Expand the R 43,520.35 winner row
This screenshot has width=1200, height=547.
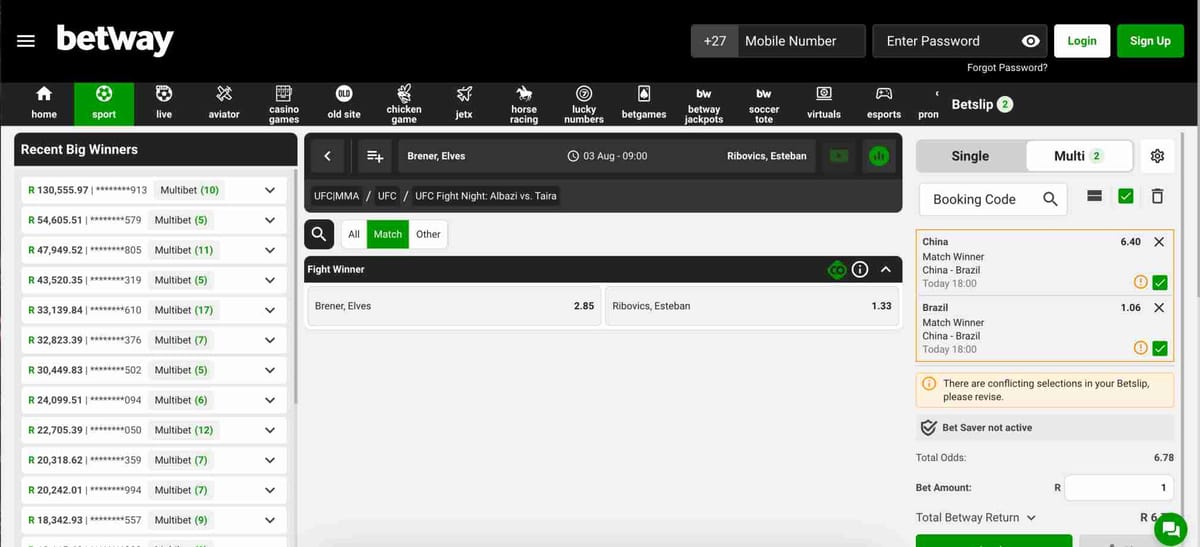[x=269, y=280]
